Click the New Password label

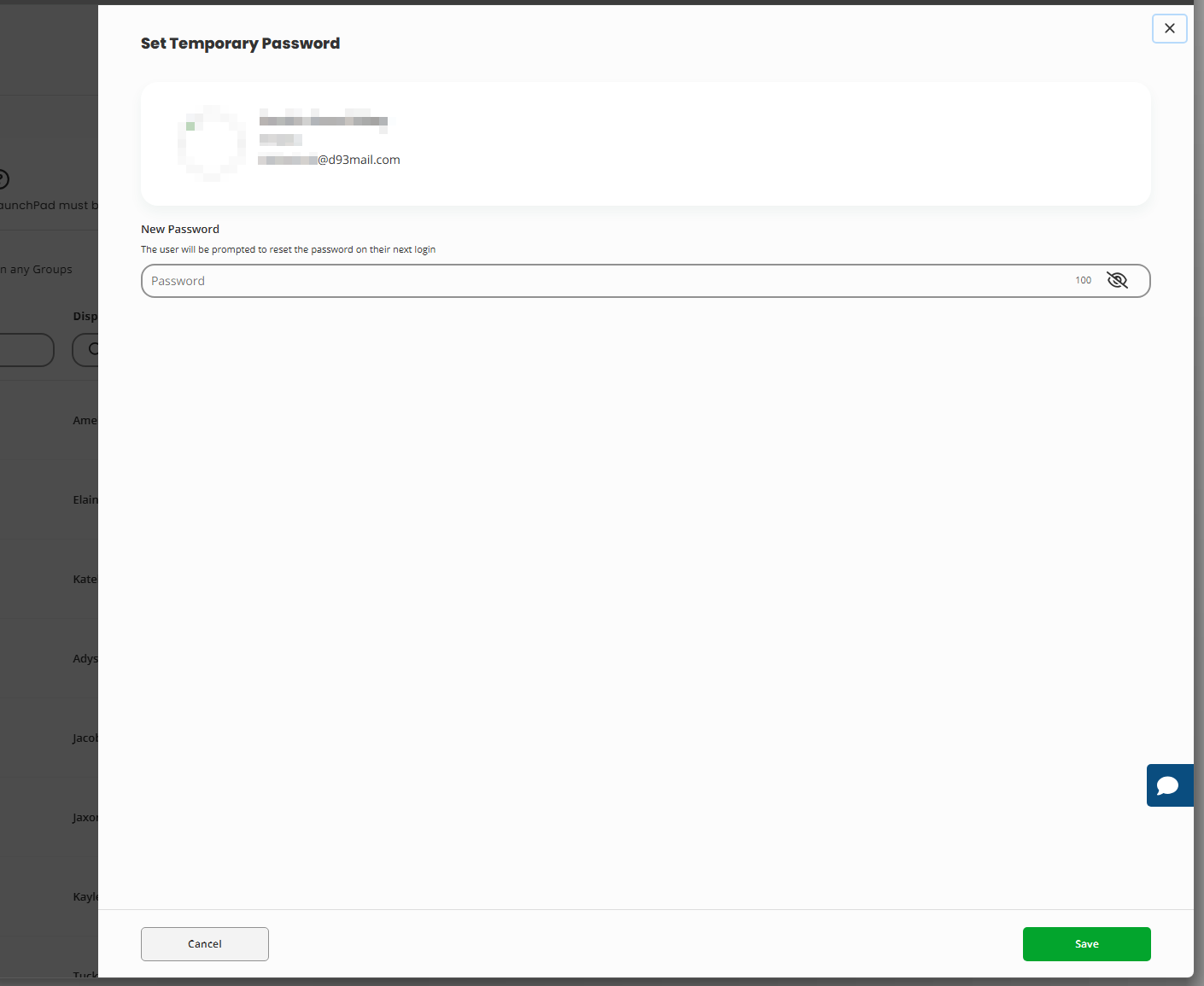(180, 230)
